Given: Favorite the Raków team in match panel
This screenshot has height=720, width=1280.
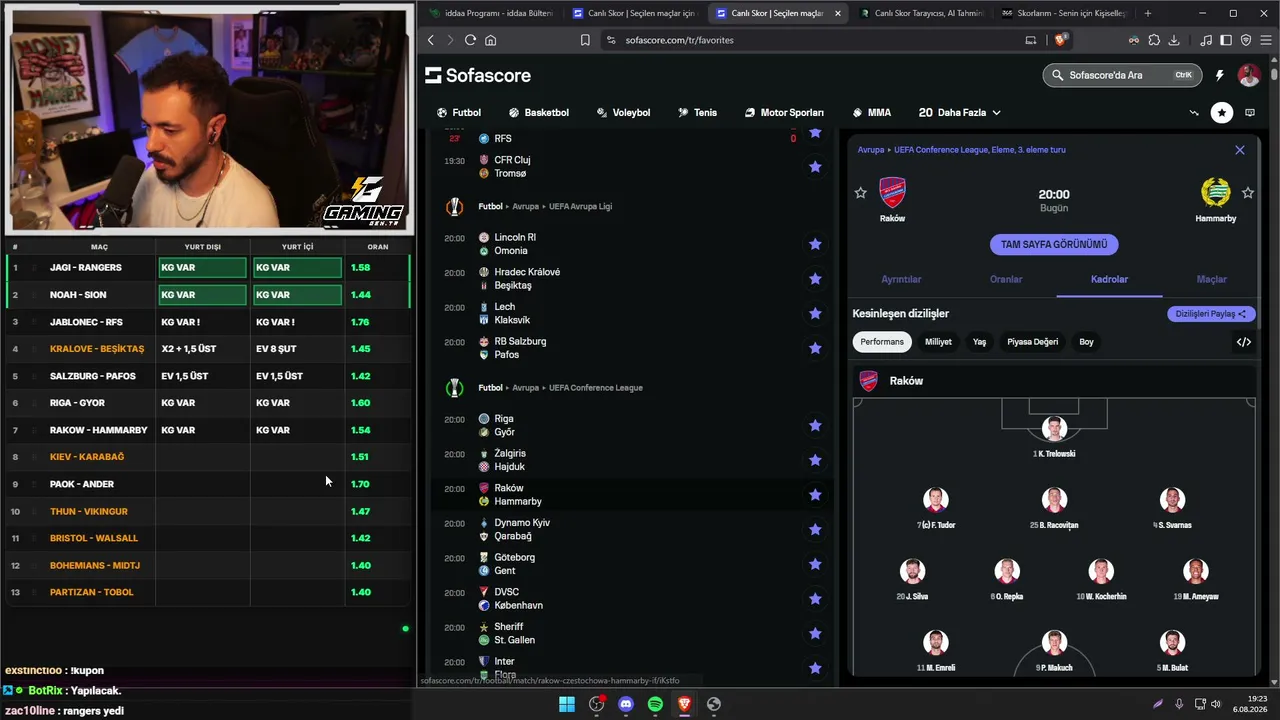Looking at the screenshot, I should pos(861,192).
